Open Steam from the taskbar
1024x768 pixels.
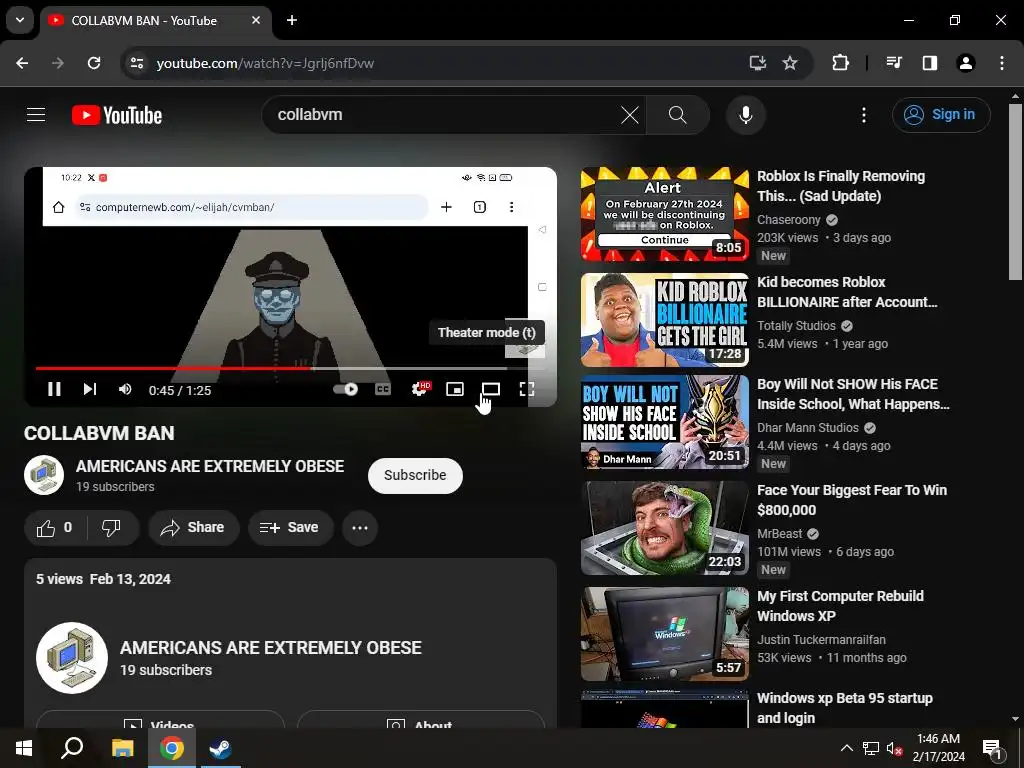(x=219, y=748)
